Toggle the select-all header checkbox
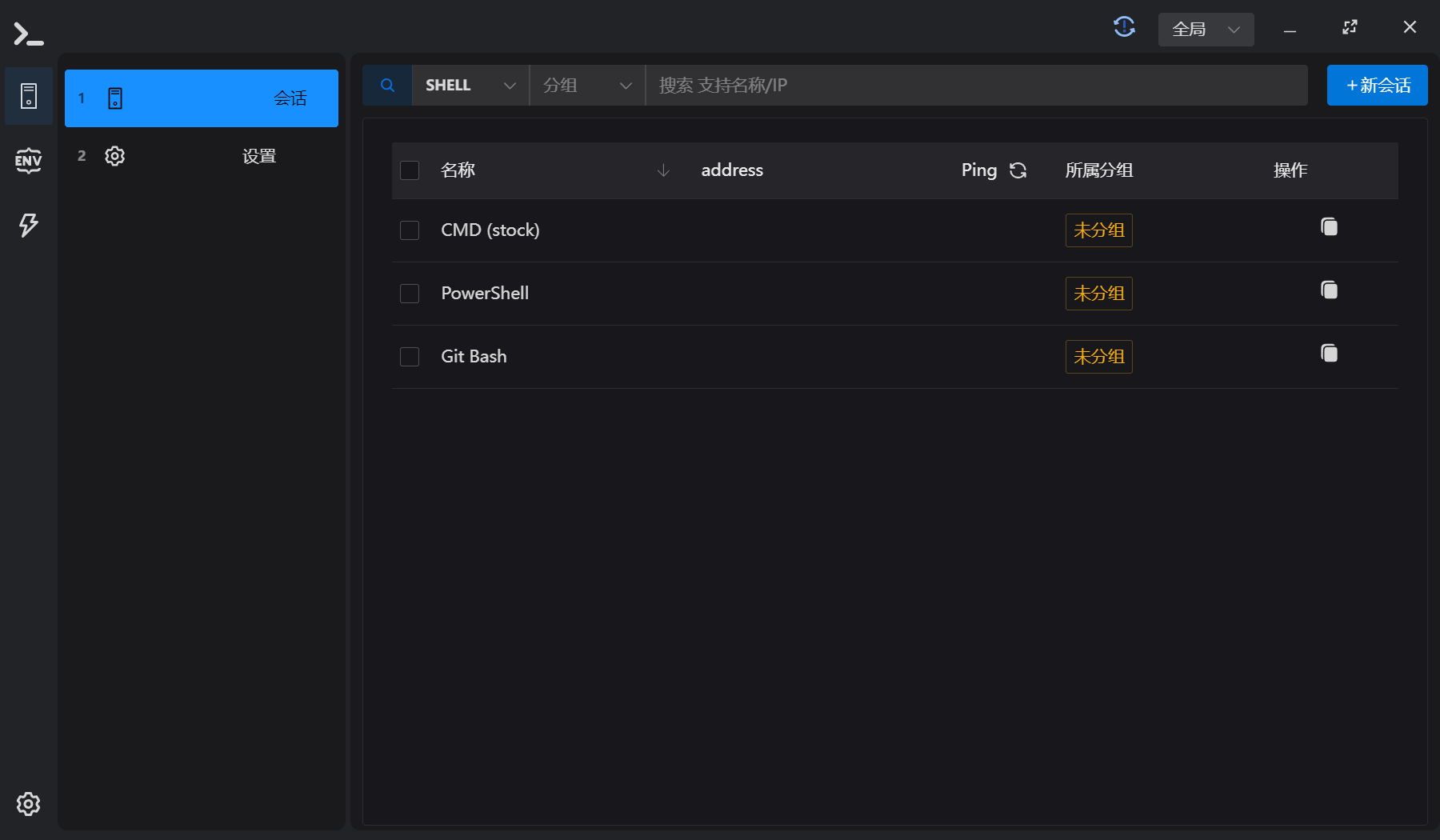 click(x=410, y=170)
